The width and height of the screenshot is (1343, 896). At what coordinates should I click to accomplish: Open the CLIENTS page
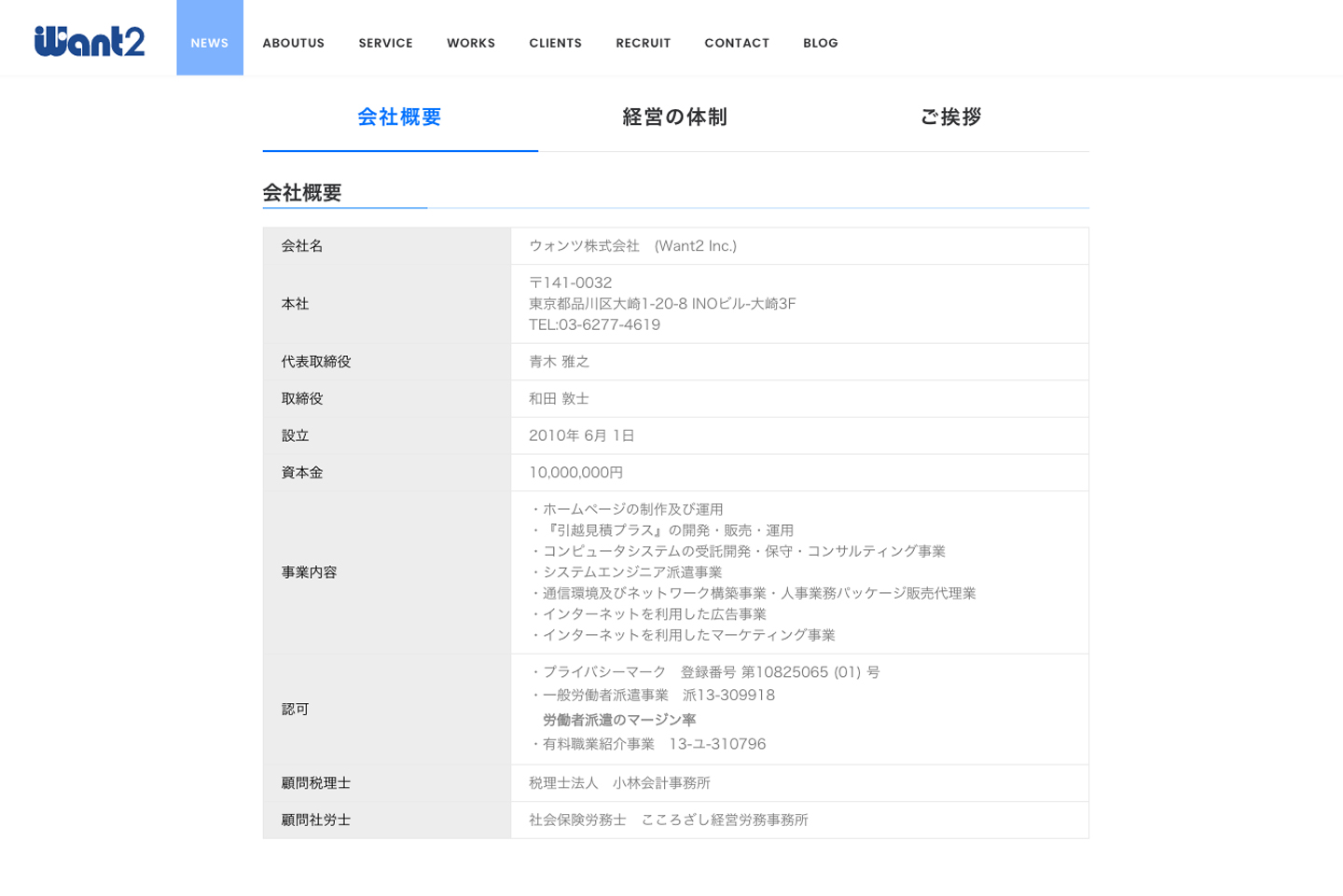pos(555,42)
